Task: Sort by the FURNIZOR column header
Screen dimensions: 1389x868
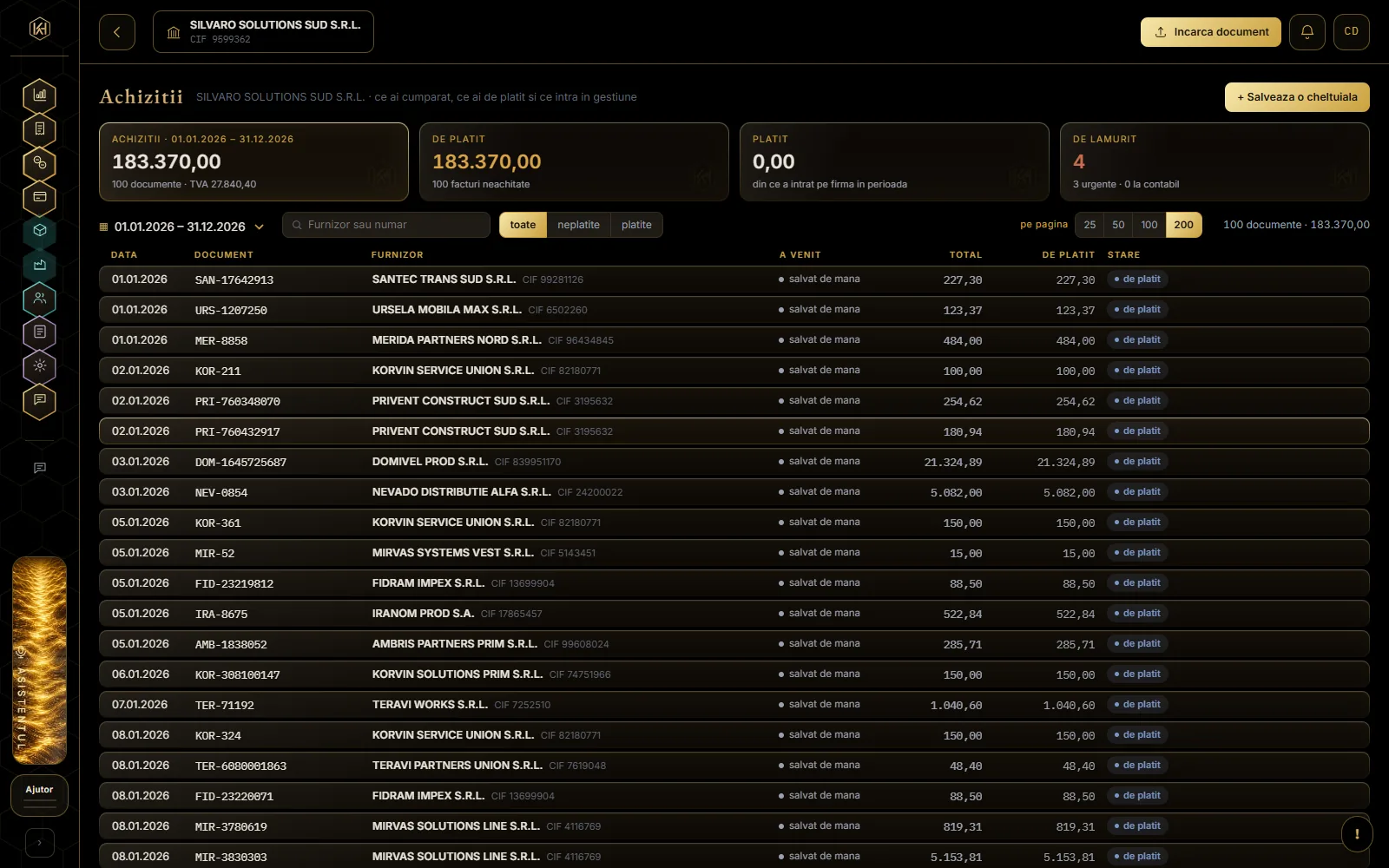Action: (398, 255)
